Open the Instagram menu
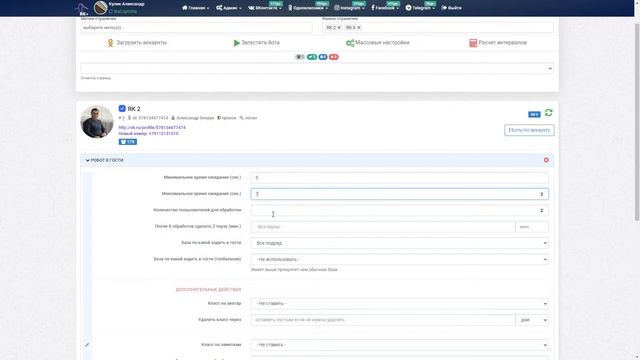This screenshot has width=640, height=360. [x=349, y=8]
